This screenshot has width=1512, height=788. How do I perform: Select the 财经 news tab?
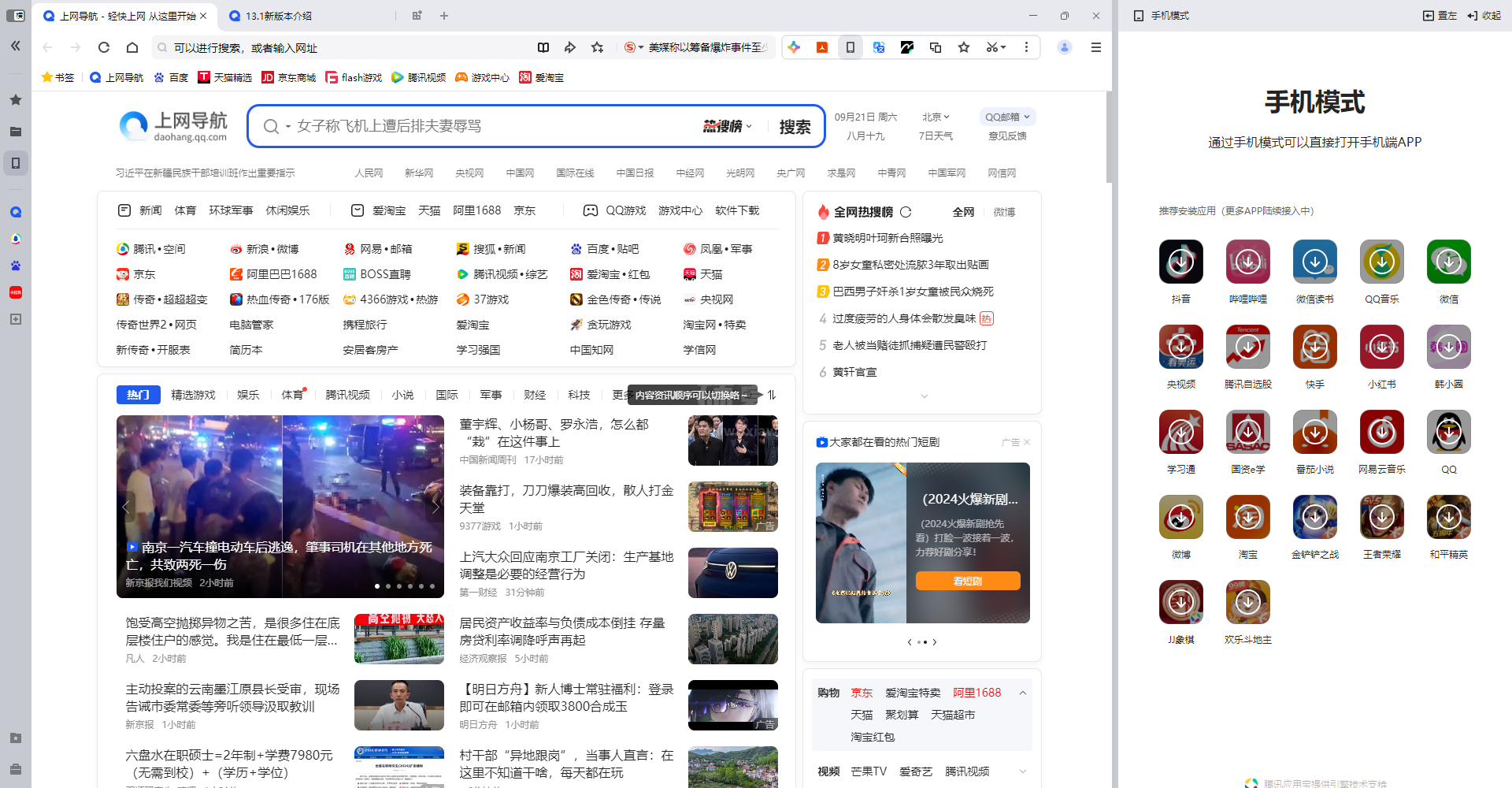pyautogui.click(x=535, y=395)
